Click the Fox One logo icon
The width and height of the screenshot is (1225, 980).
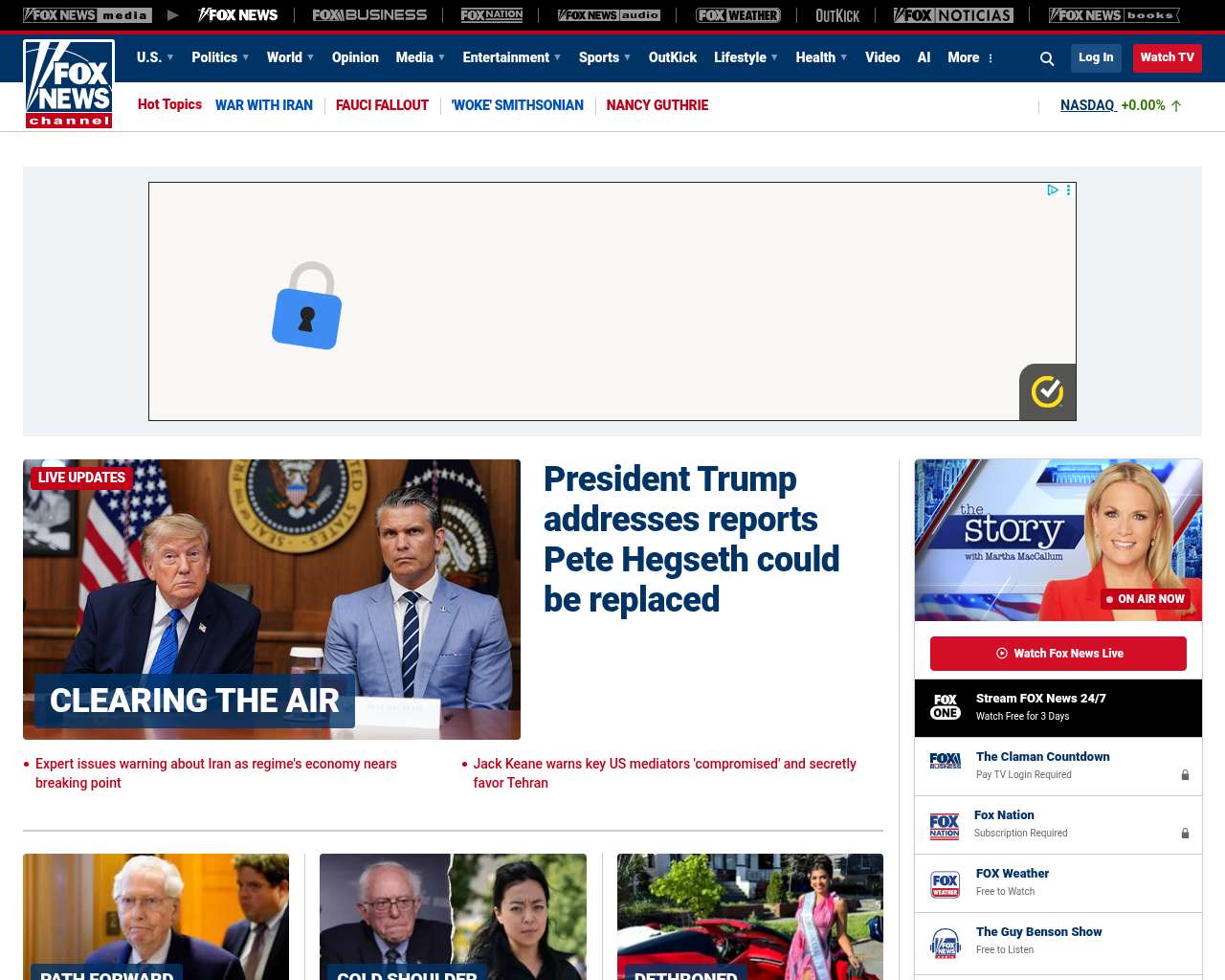(946, 707)
